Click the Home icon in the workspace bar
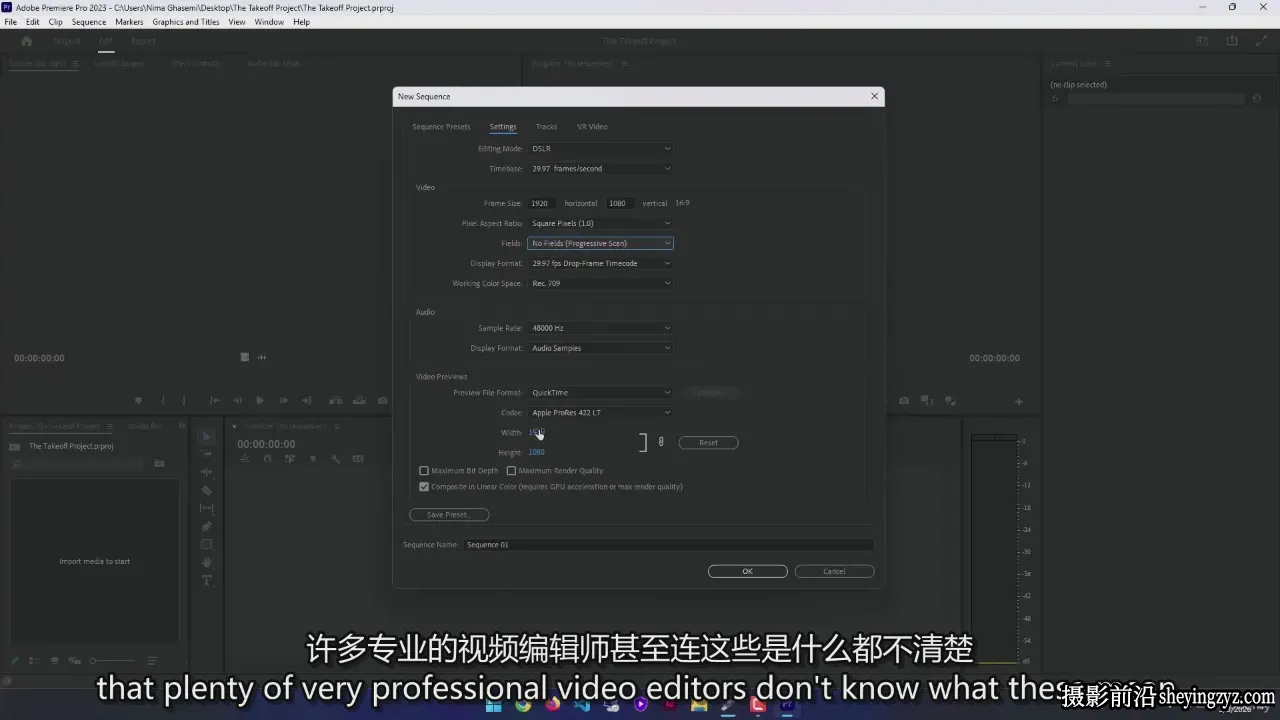The image size is (1280, 720). [27, 41]
